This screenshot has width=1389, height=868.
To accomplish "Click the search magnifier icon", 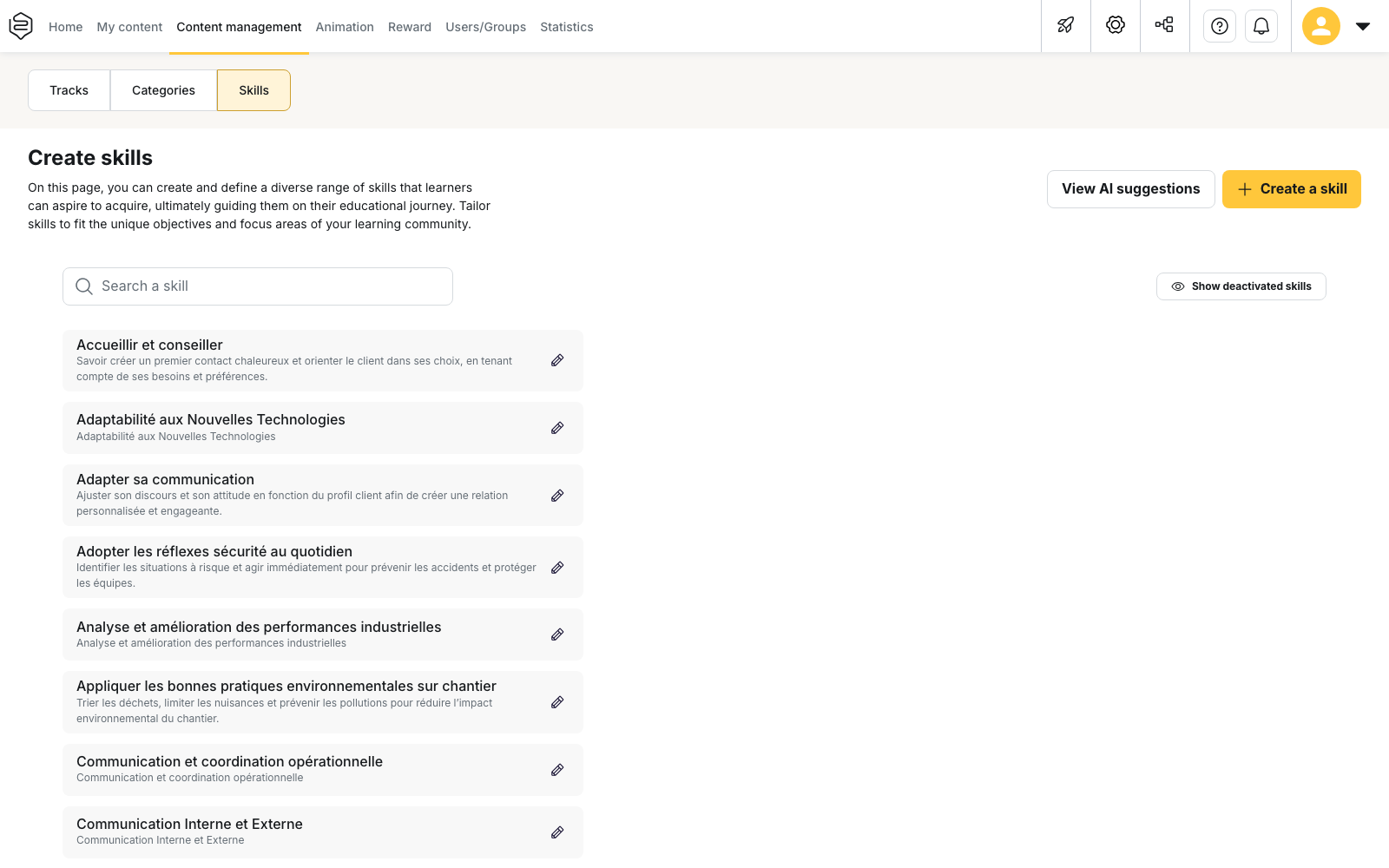I will click(84, 286).
